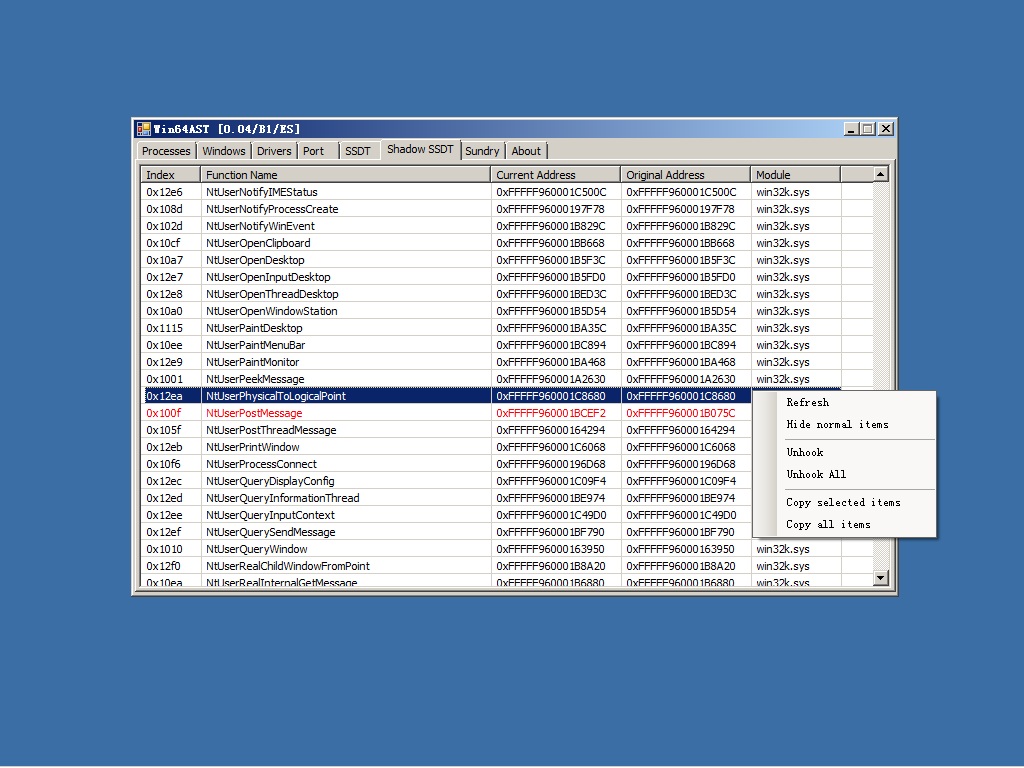Show the About tab

526,151
